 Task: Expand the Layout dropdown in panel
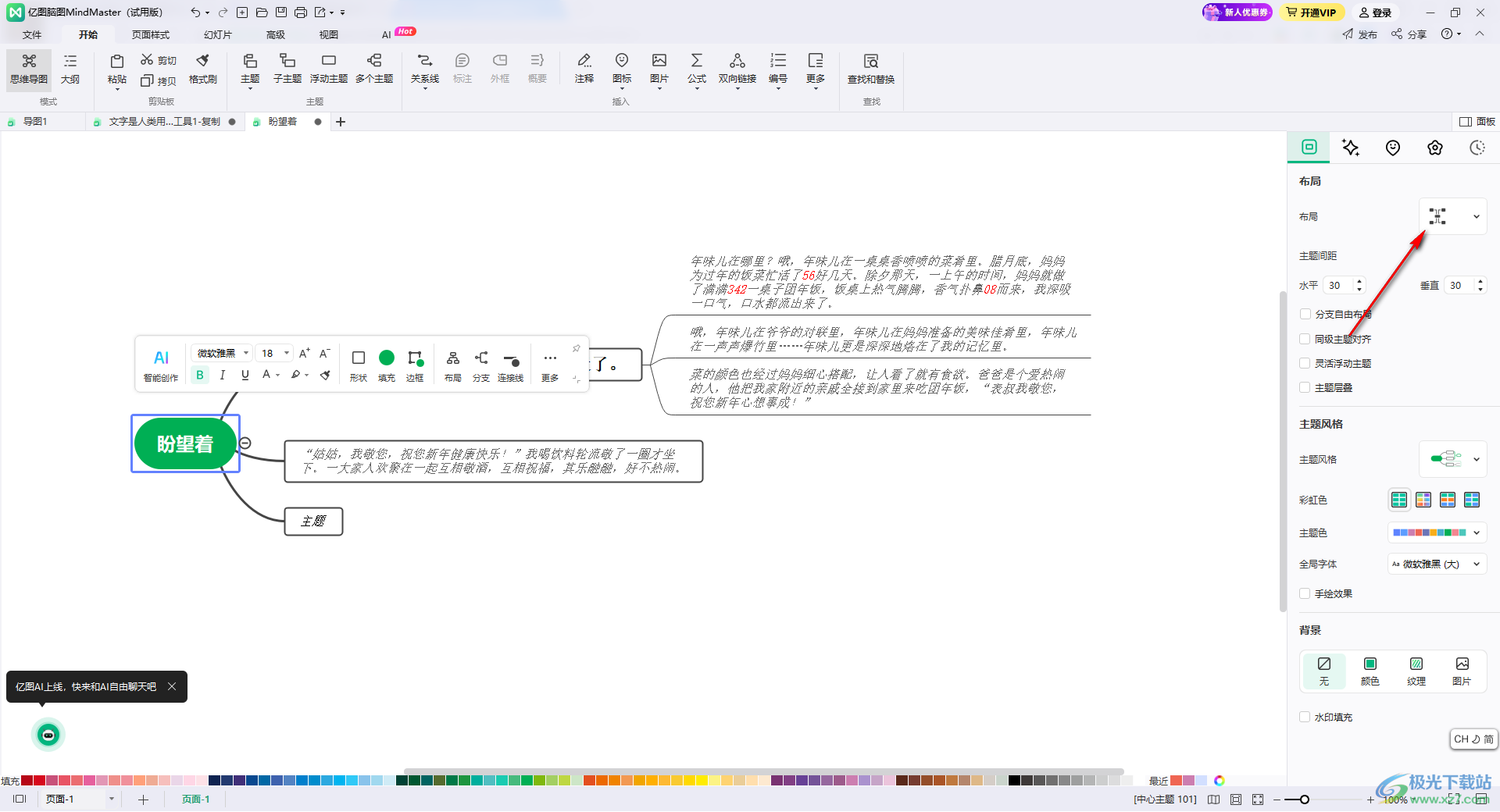click(1453, 216)
